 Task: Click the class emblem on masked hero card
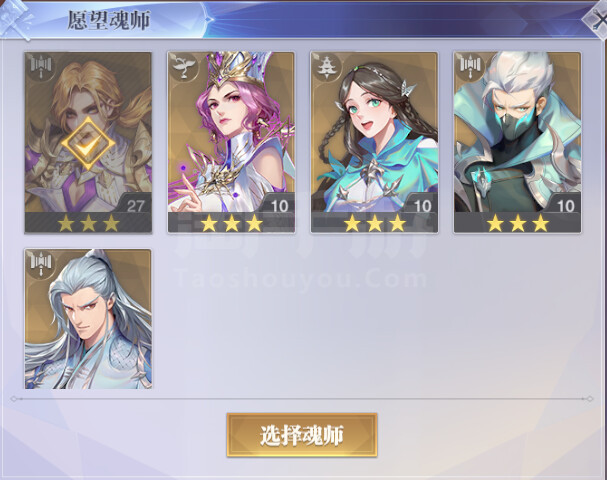[x=470, y=67]
